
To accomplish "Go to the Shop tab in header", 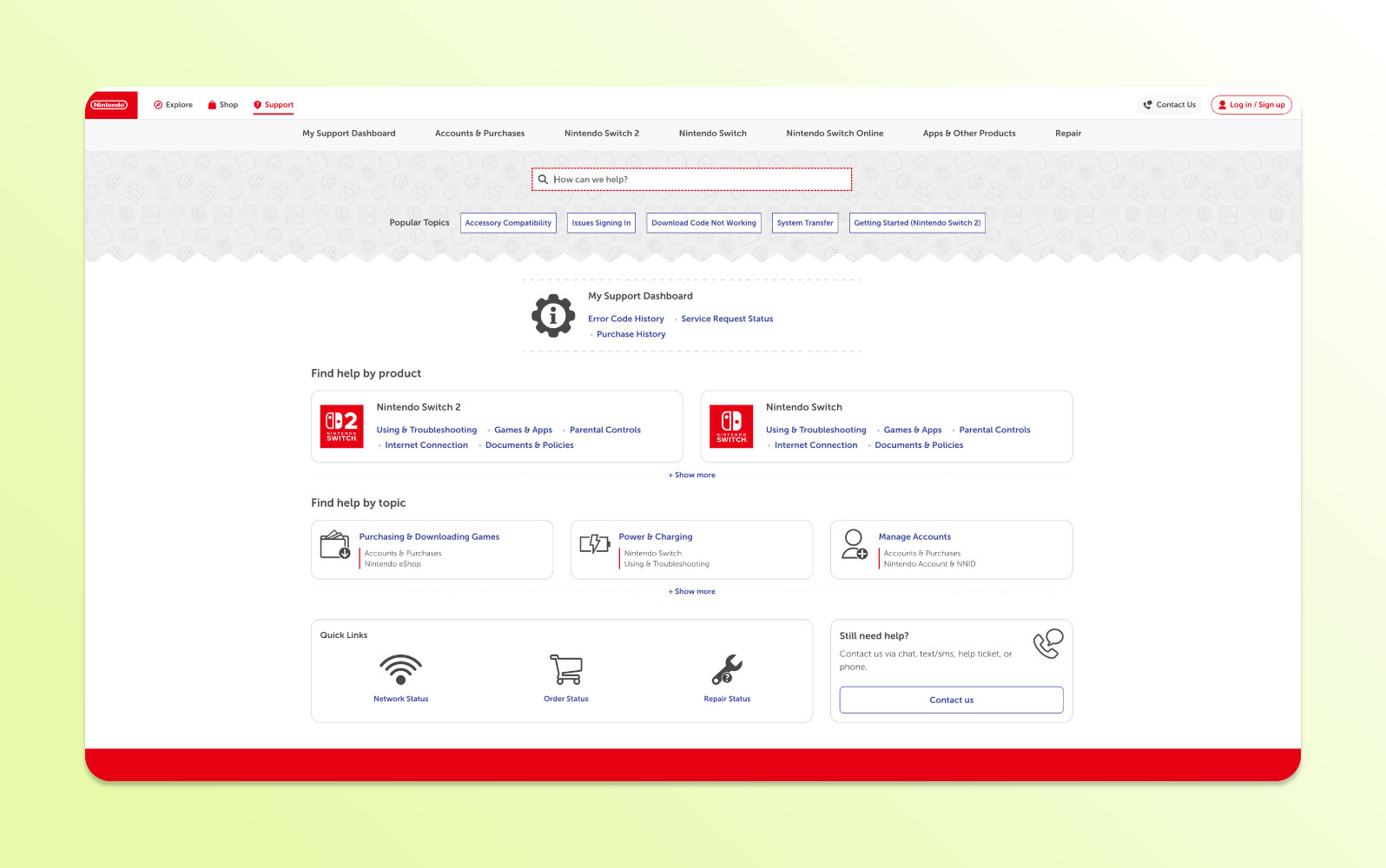I will click(x=223, y=105).
